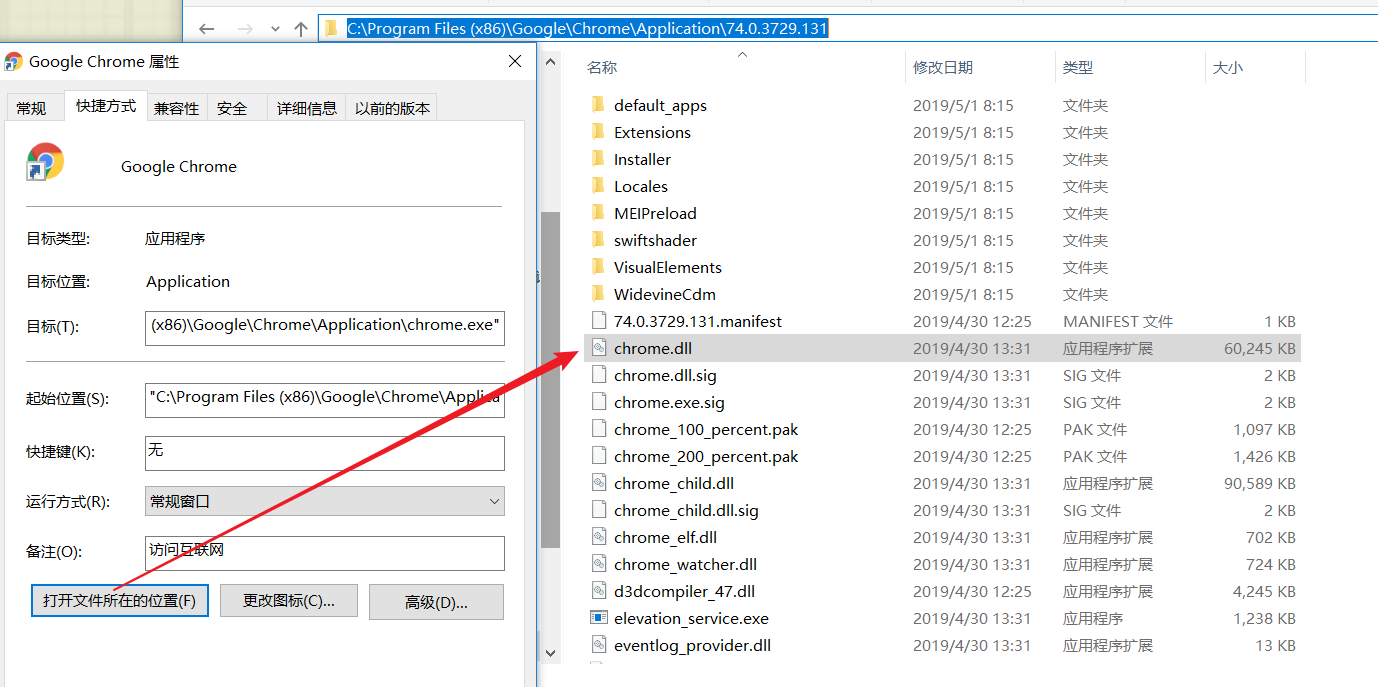Click the Chrome icon in properties title bar
The width and height of the screenshot is (1378, 687).
pos(13,61)
